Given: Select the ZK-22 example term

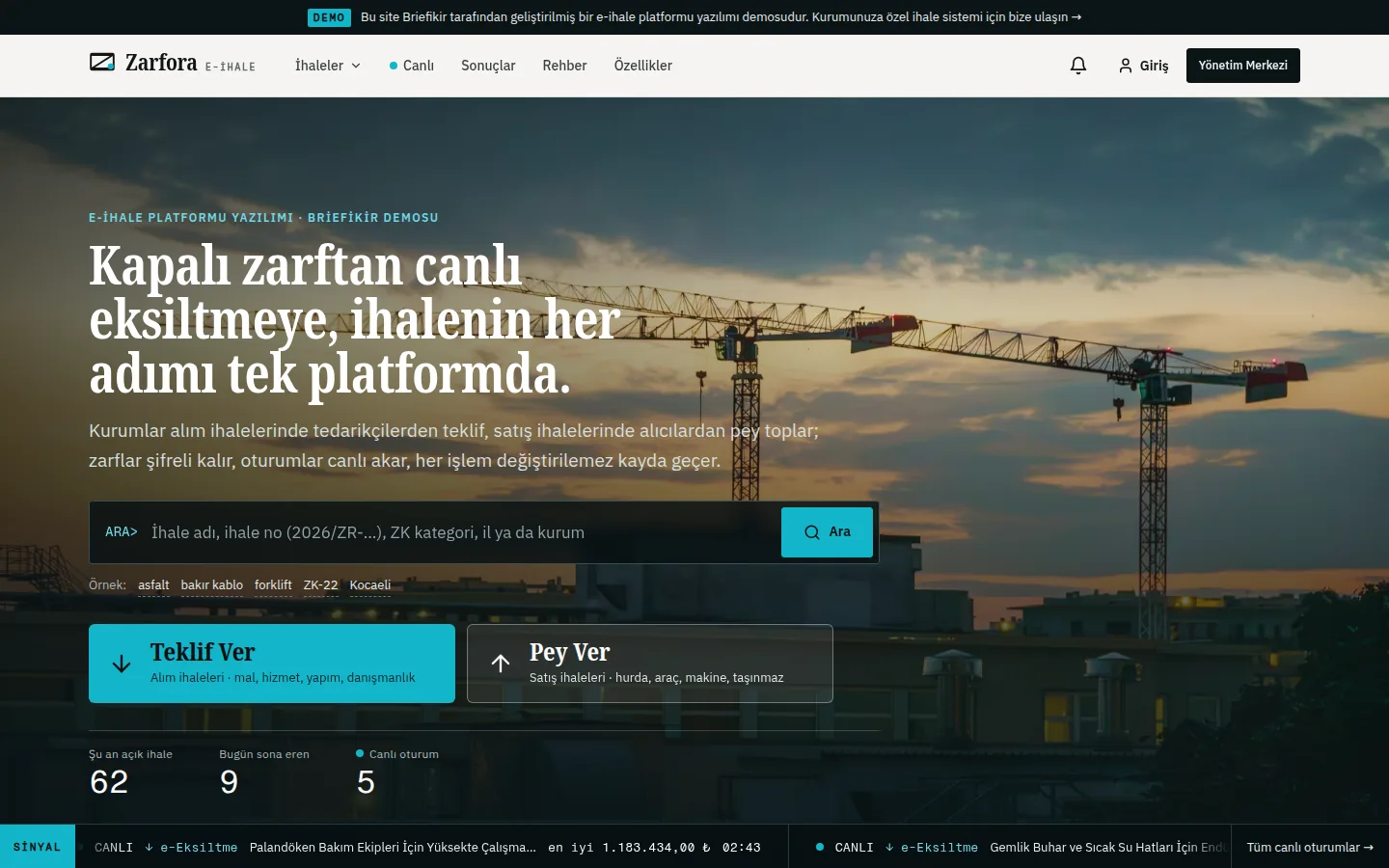Looking at the screenshot, I should pos(320,585).
